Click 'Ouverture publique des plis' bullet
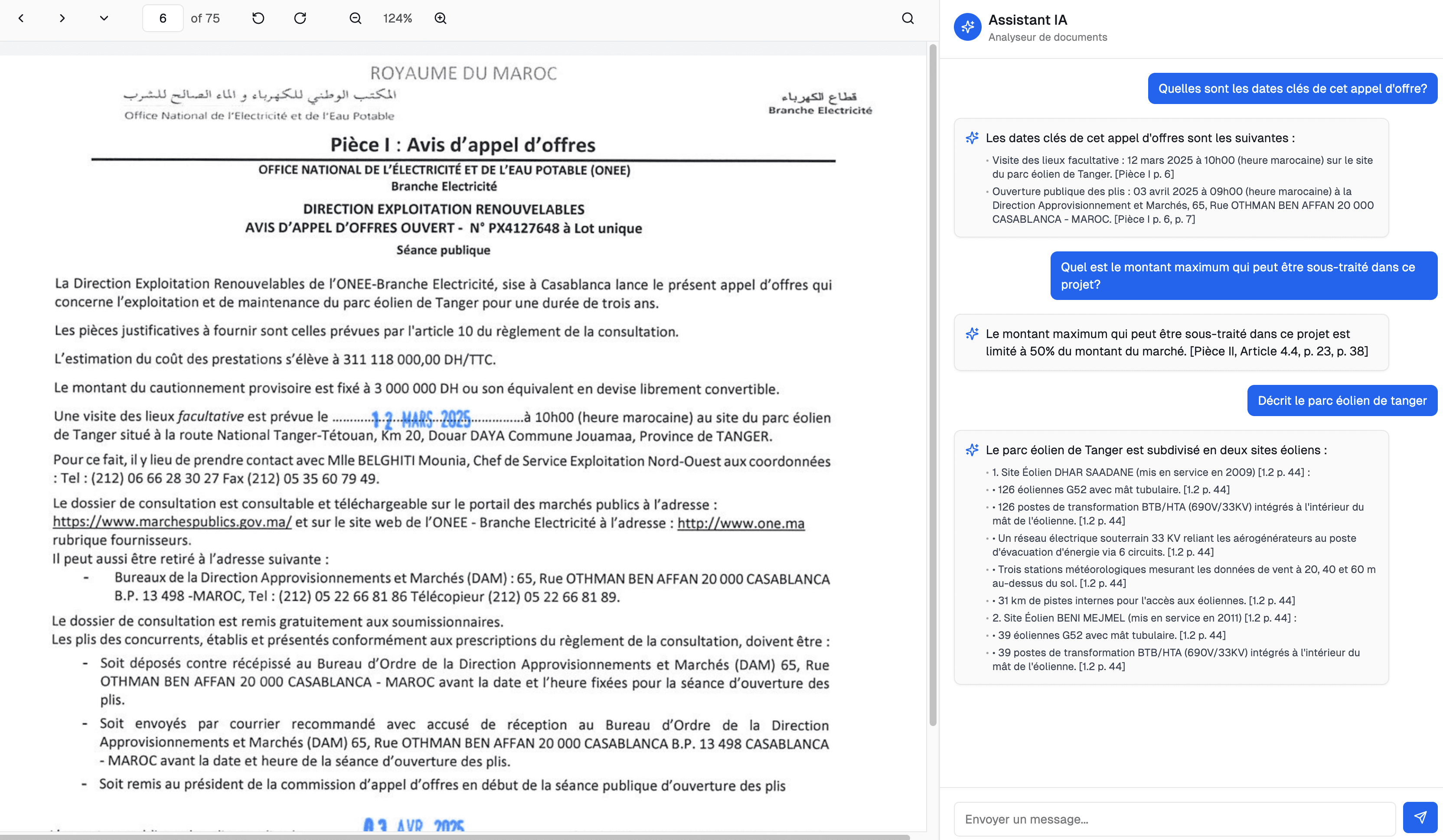1443x840 pixels. [1182, 205]
